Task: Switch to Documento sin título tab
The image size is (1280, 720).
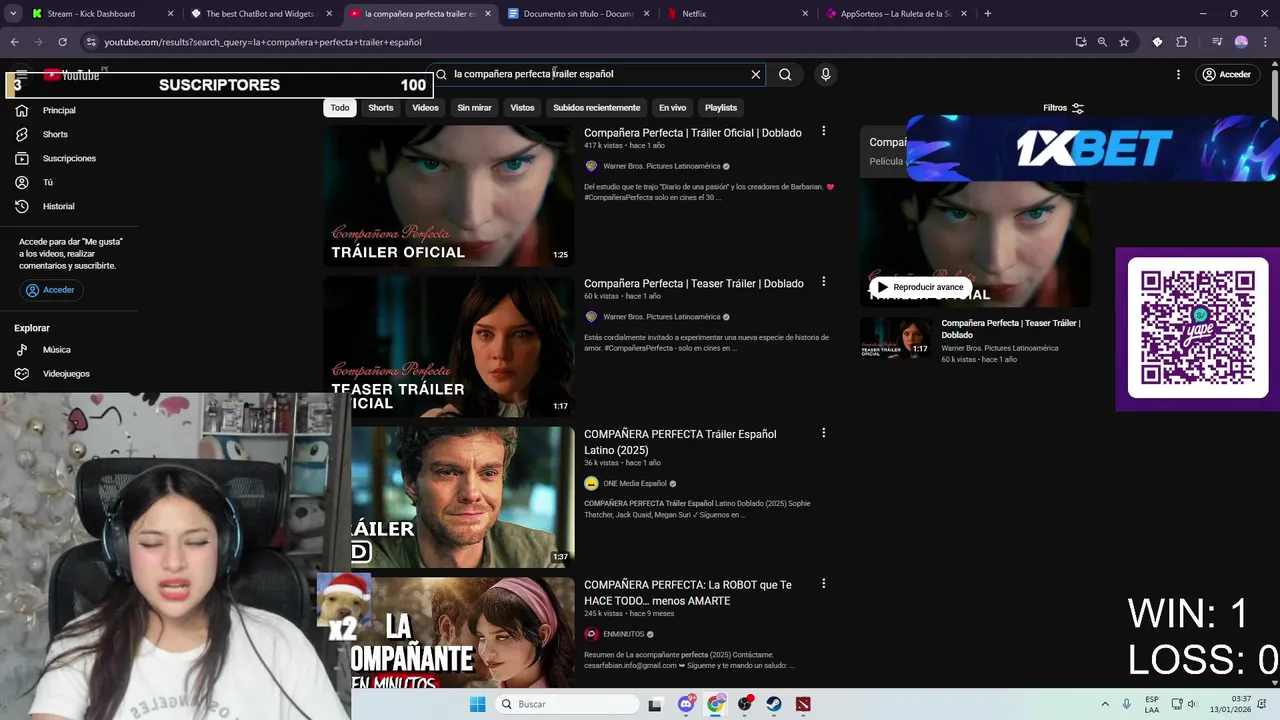Action: pyautogui.click(x=578, y=14)
